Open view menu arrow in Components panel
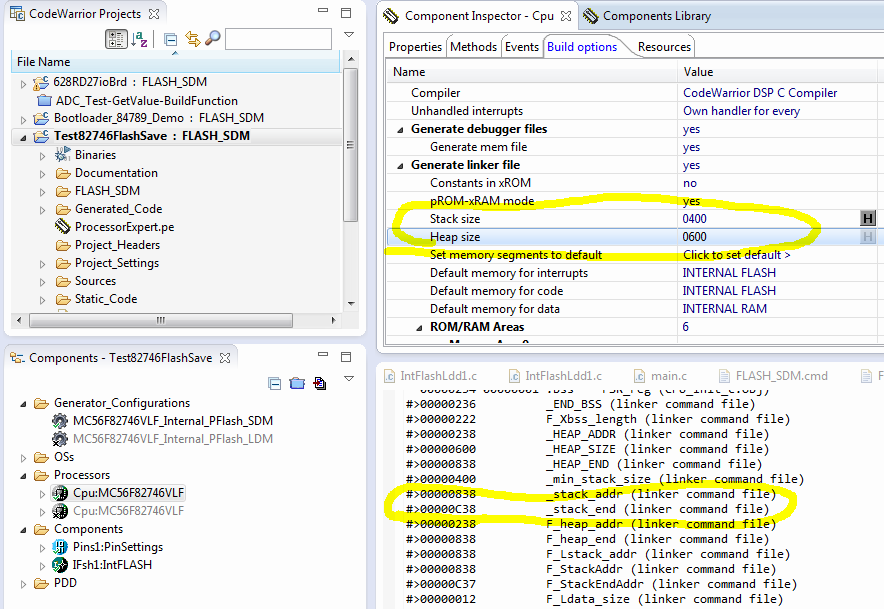884x609 pixels. point(349,378)
